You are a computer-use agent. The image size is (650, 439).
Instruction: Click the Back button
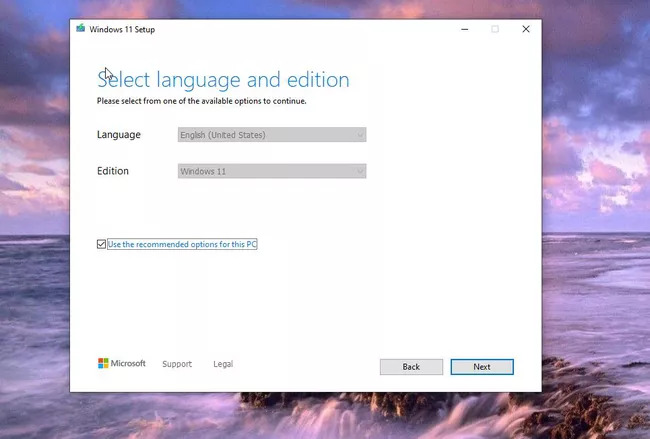click(411, 367)
